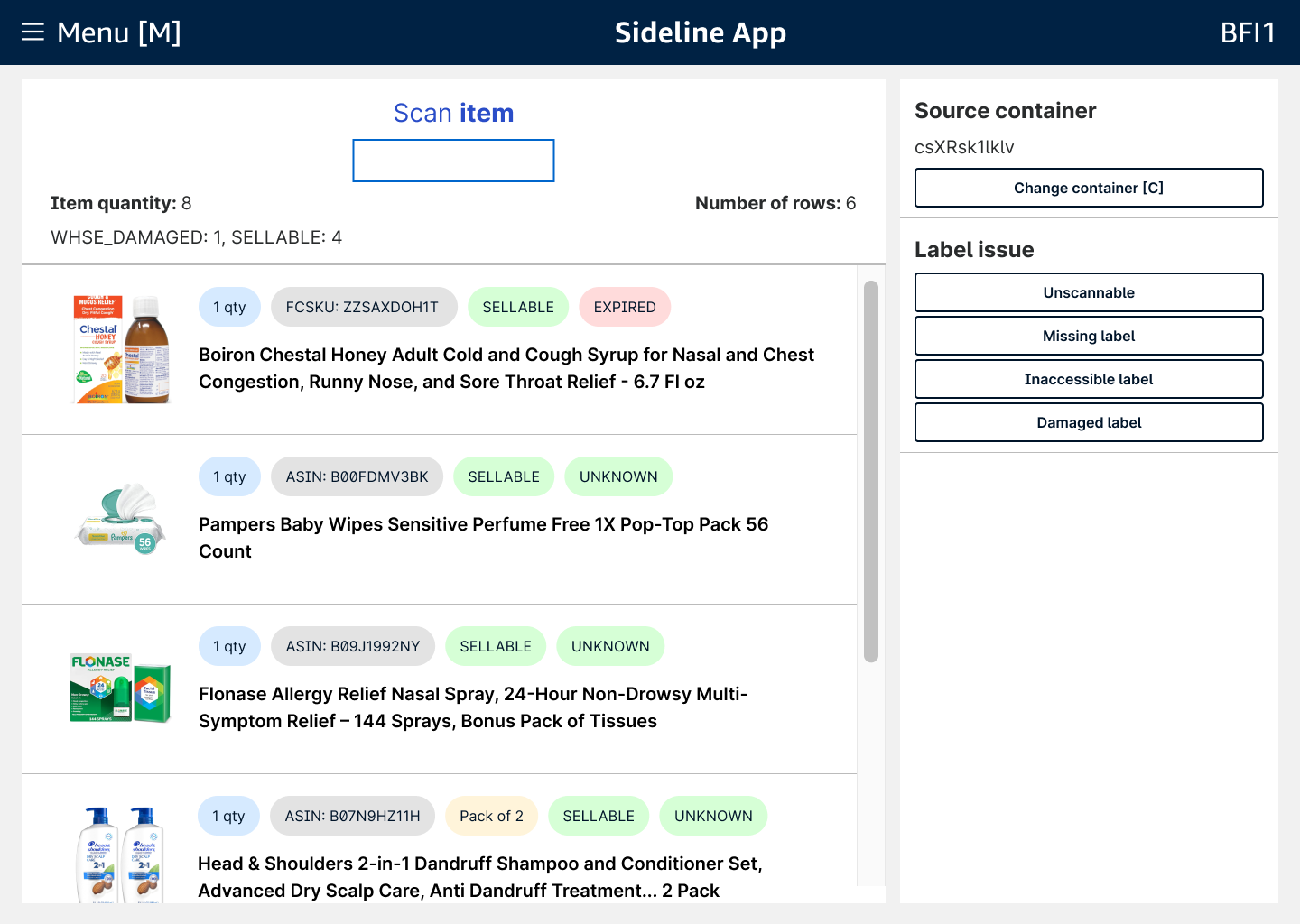This screenshot has width=1300, height=924.
Task: Click the 1 qty badge on Head & Shoulders row
Action: pyautogui.click(x=228, y=816)
